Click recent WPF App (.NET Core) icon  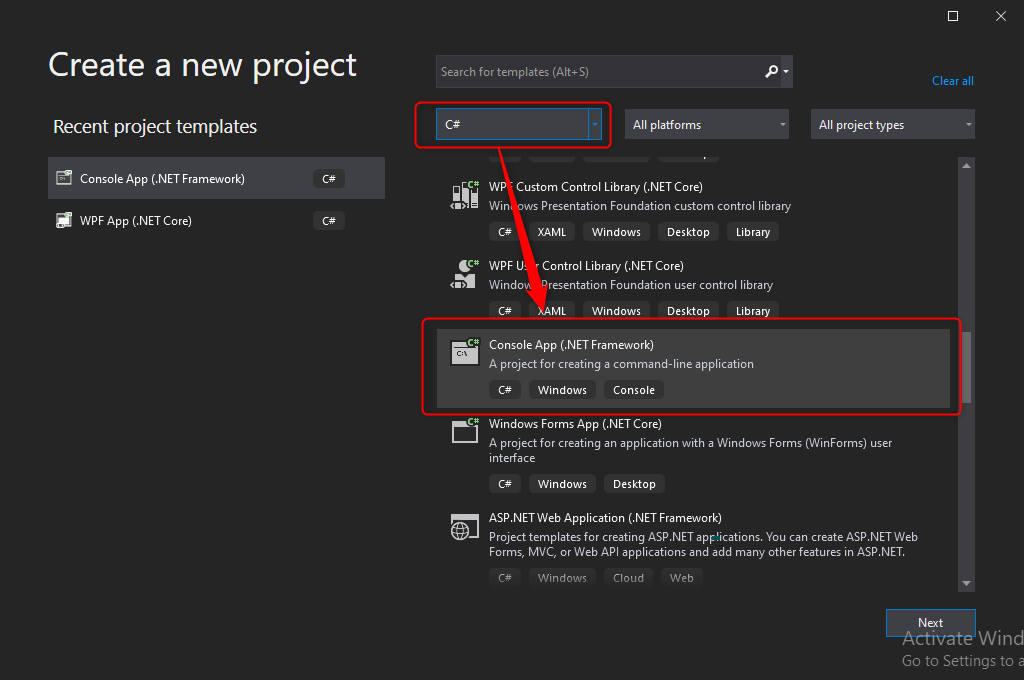64,221
